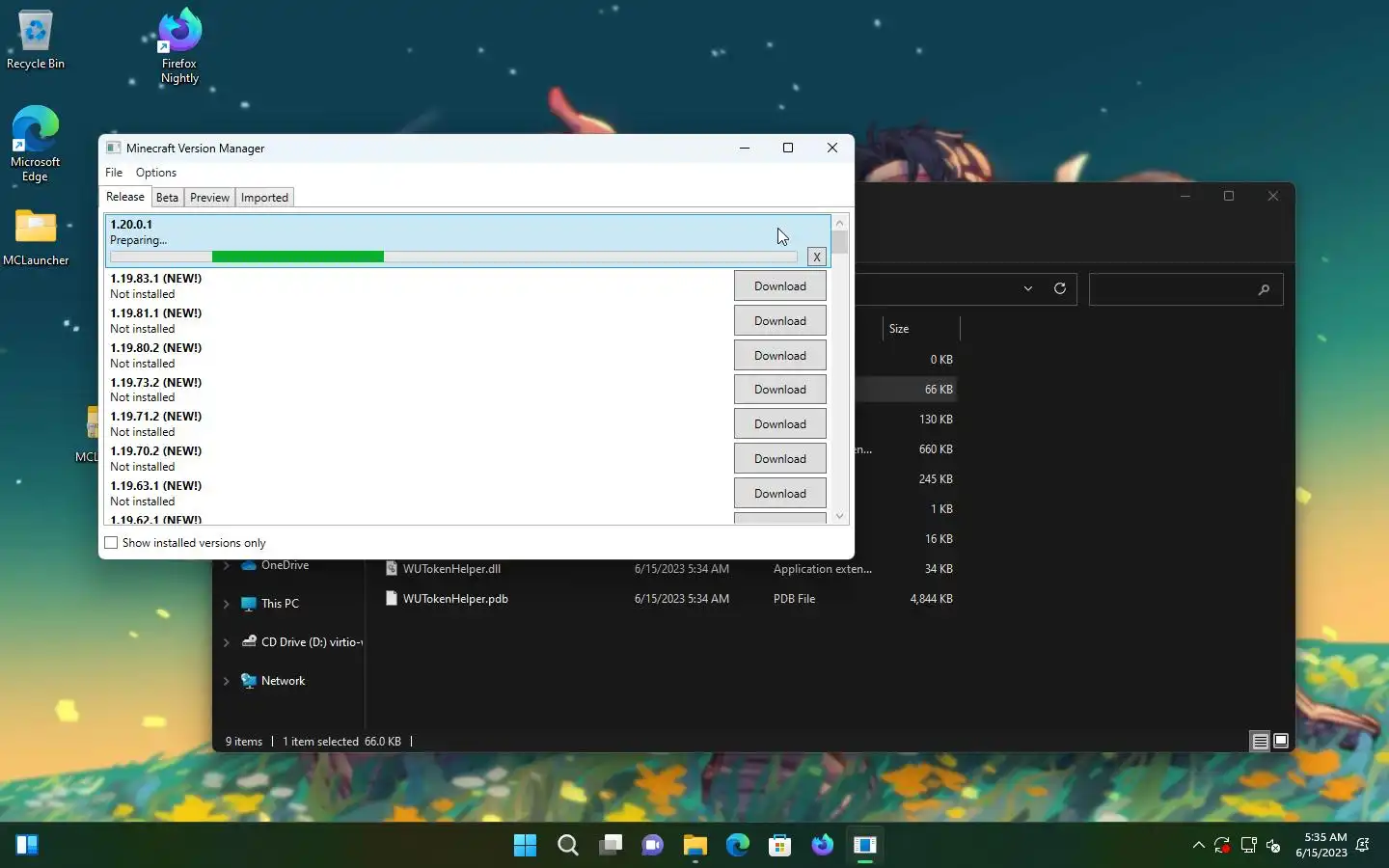Select the Minecraft Version Manager taskbar icon

(865, 846)
